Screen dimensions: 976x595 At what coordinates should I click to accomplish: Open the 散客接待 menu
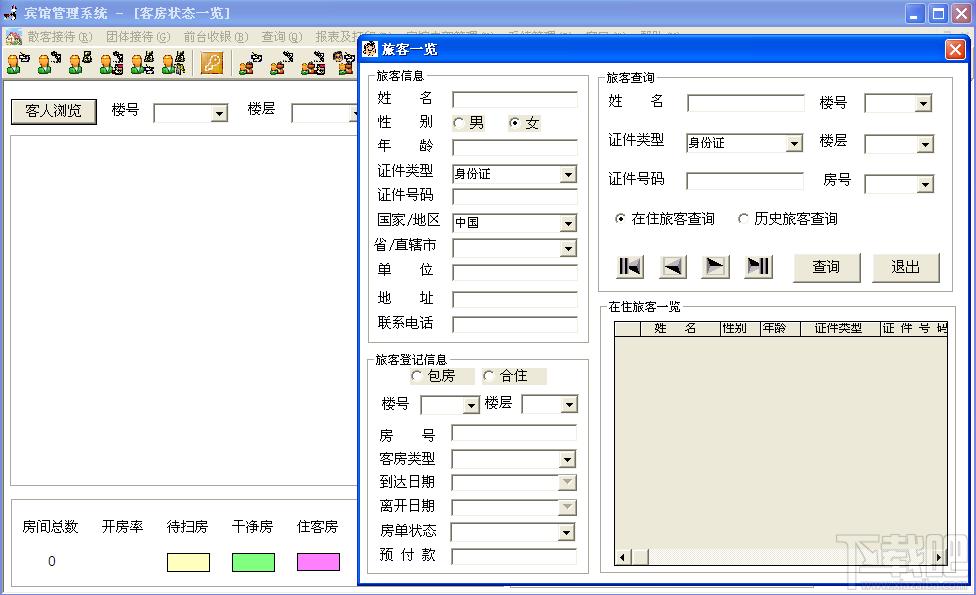[x=59, y=37]
